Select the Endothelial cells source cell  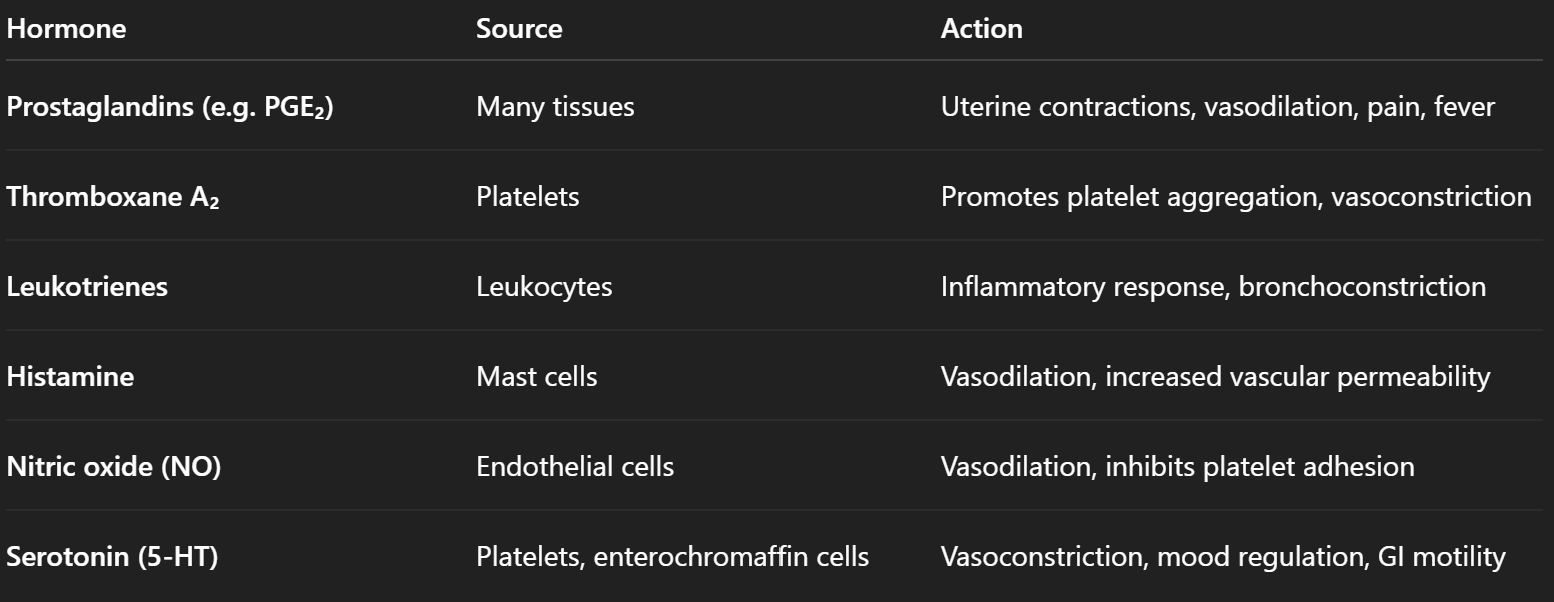pos(574,467)
